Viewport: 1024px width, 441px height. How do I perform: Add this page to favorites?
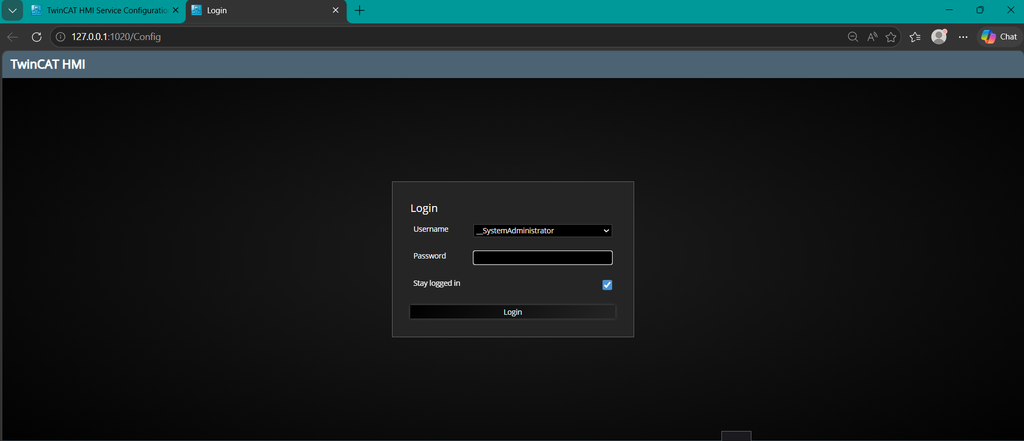(x=891, y=37)
